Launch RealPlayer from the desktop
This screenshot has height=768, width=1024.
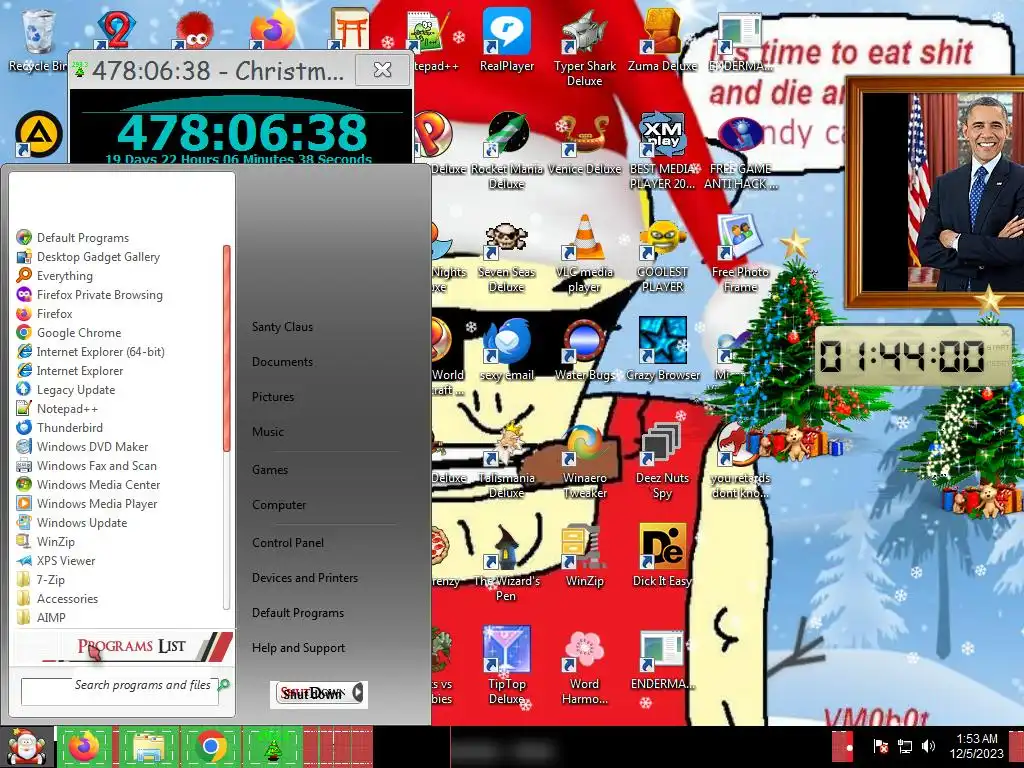click(x=506, y=39)
